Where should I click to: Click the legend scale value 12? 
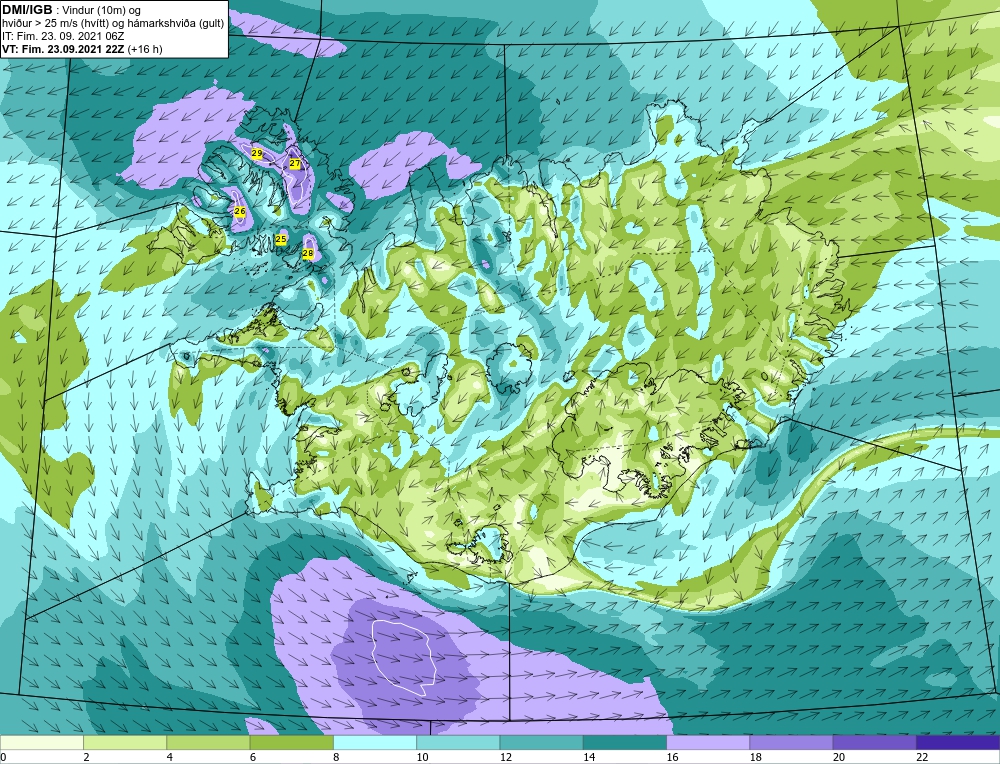[x=505, y=757]
